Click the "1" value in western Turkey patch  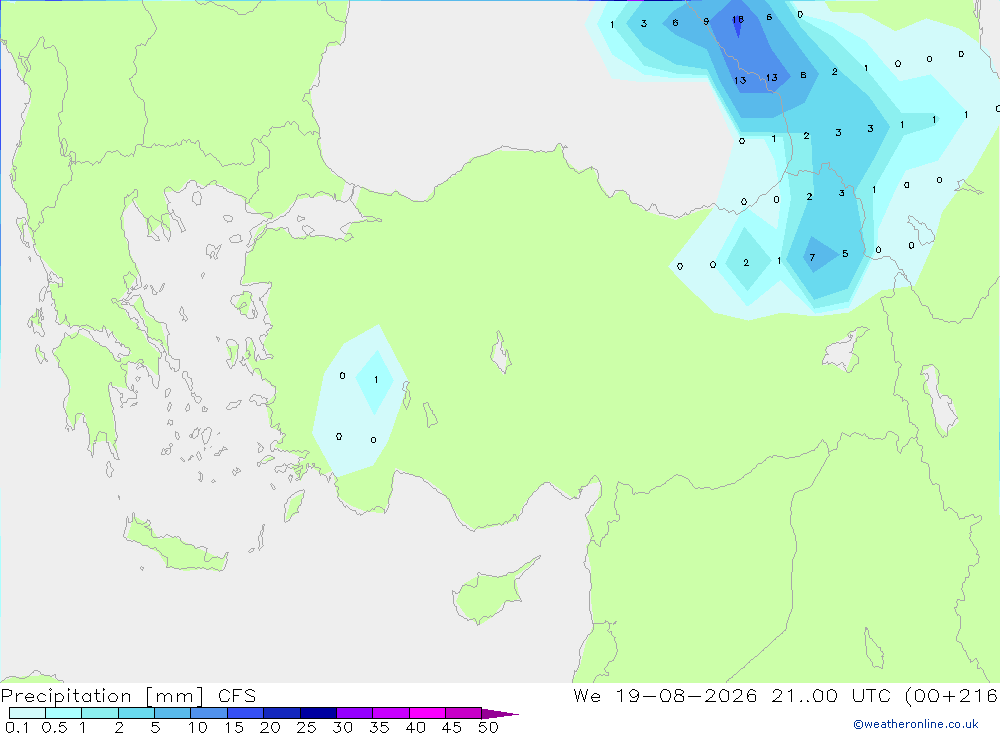376,380
